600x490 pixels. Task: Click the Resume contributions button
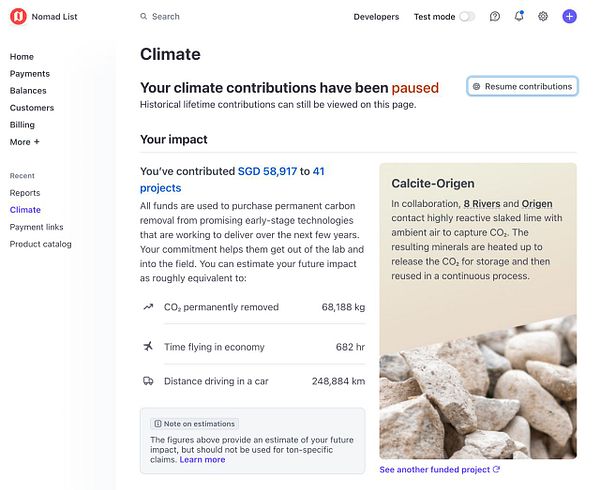tap(522, 87)
